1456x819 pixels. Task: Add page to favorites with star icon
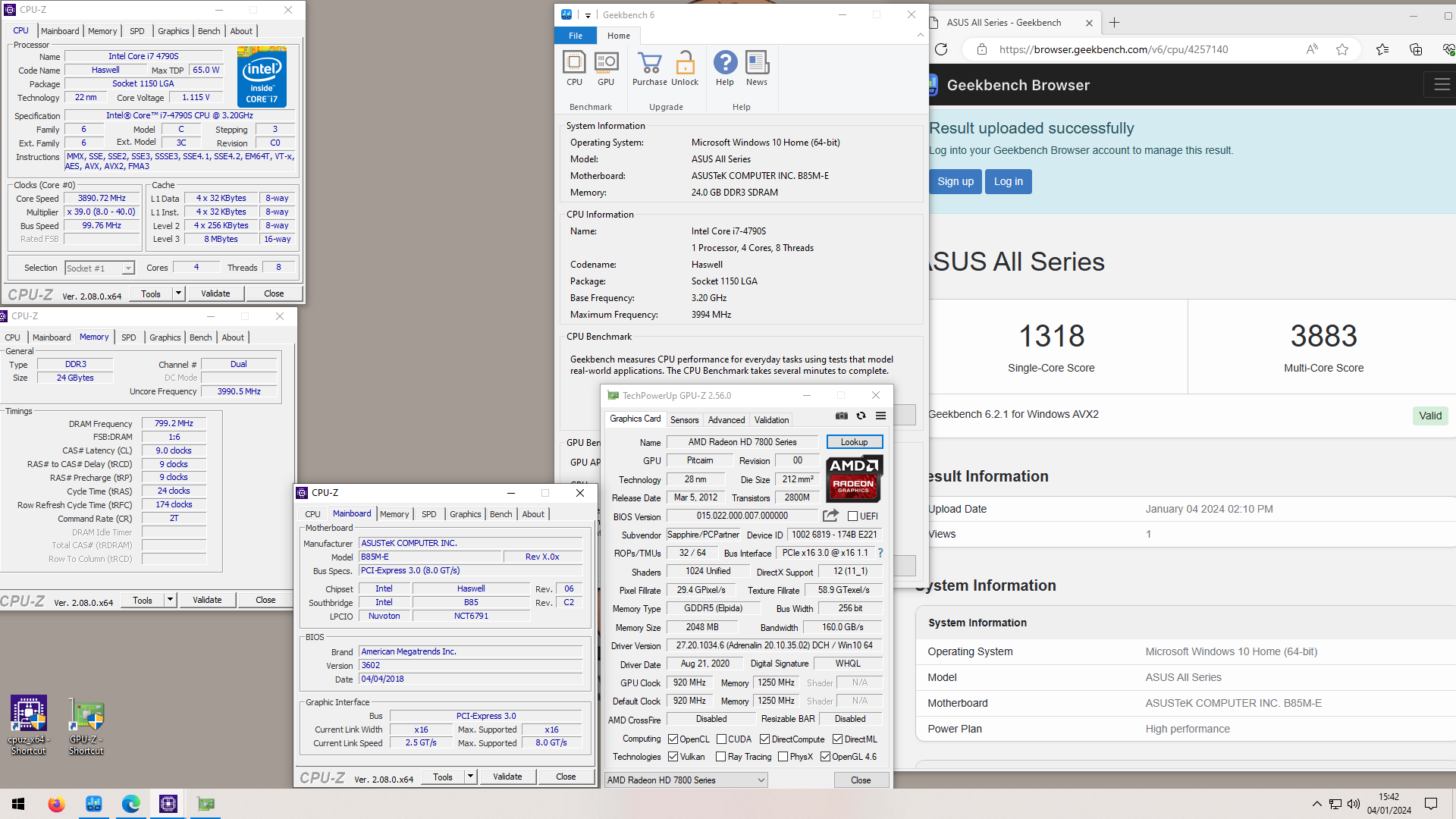[x=1342, y=49]
